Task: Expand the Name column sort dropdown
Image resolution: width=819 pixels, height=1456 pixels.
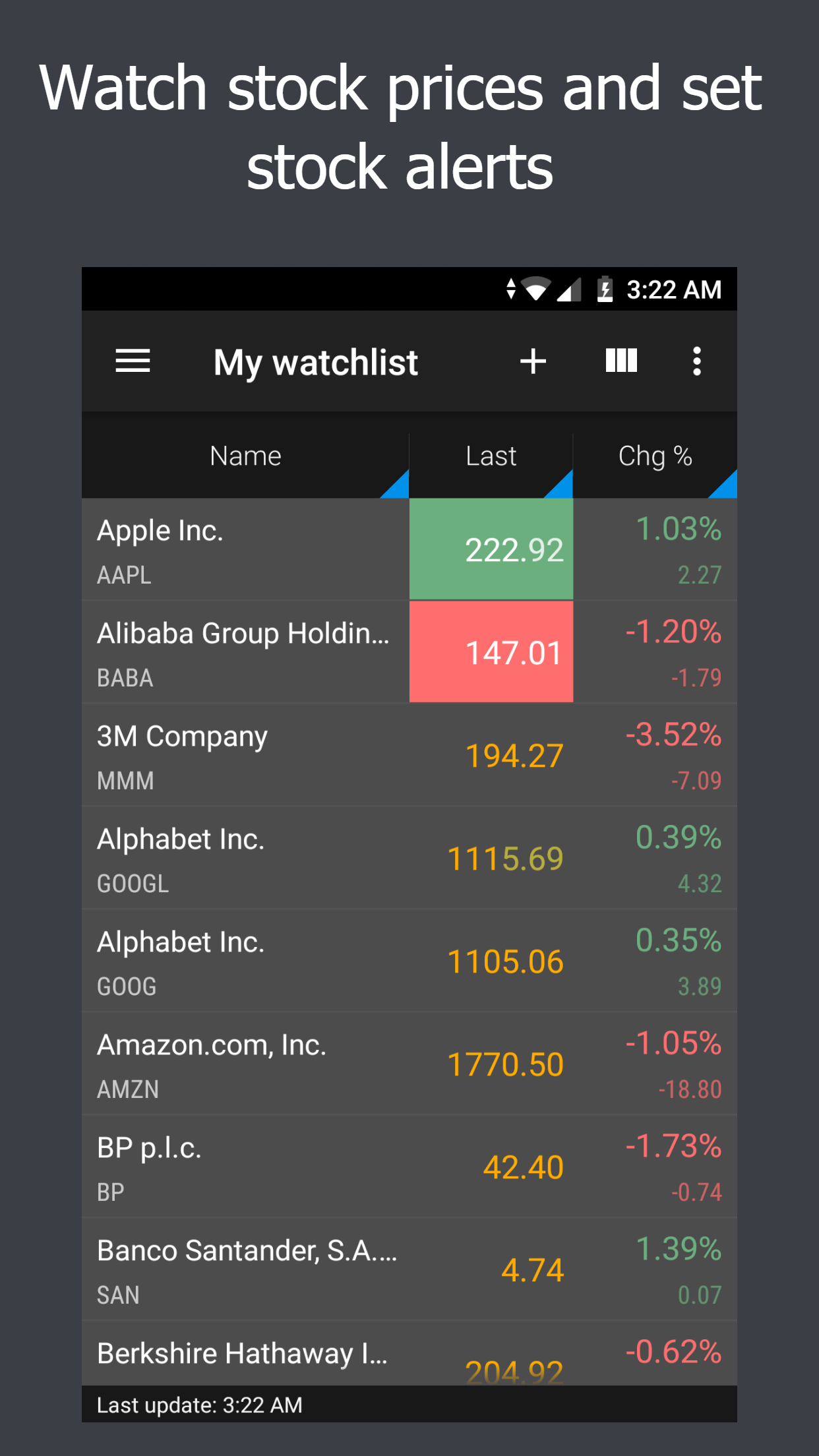Action: 395,485
